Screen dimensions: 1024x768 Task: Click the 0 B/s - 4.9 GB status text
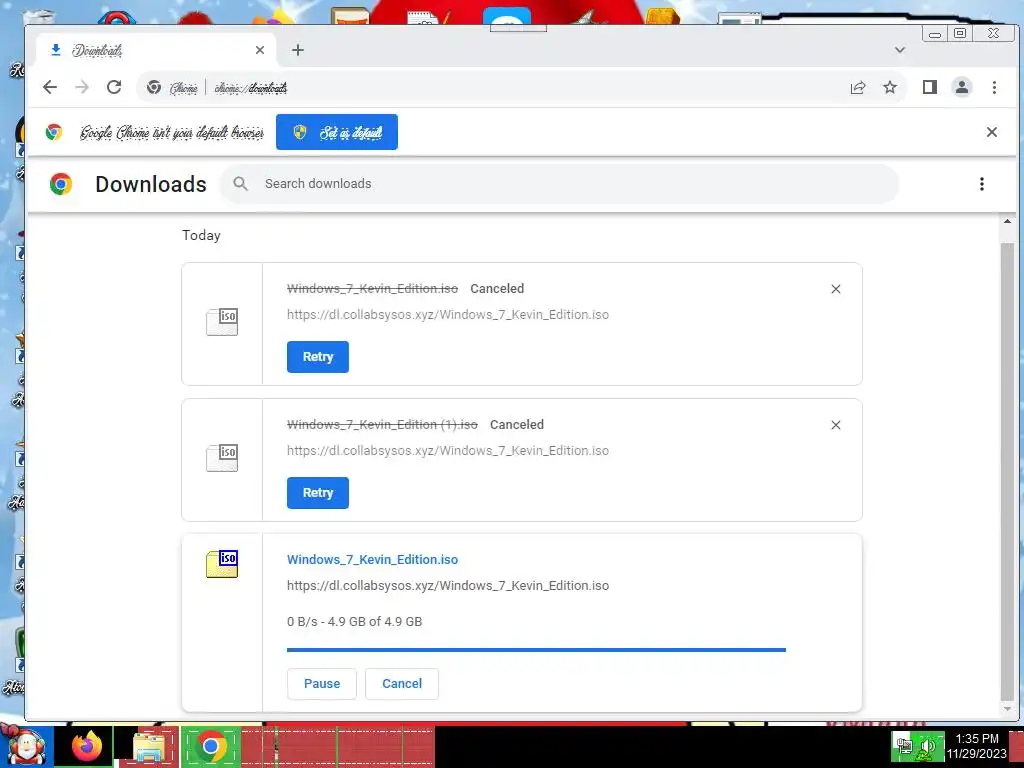355,622
